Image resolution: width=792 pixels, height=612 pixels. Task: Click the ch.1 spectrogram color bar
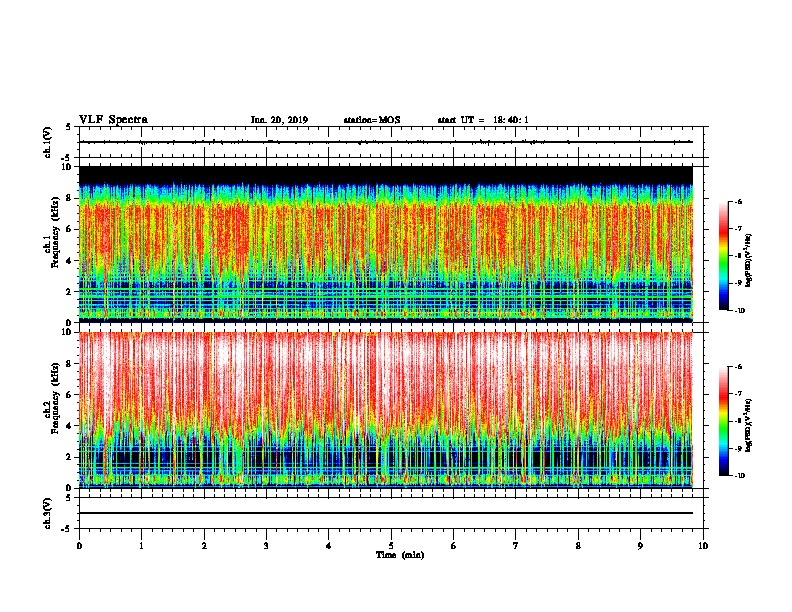(723, 256)
